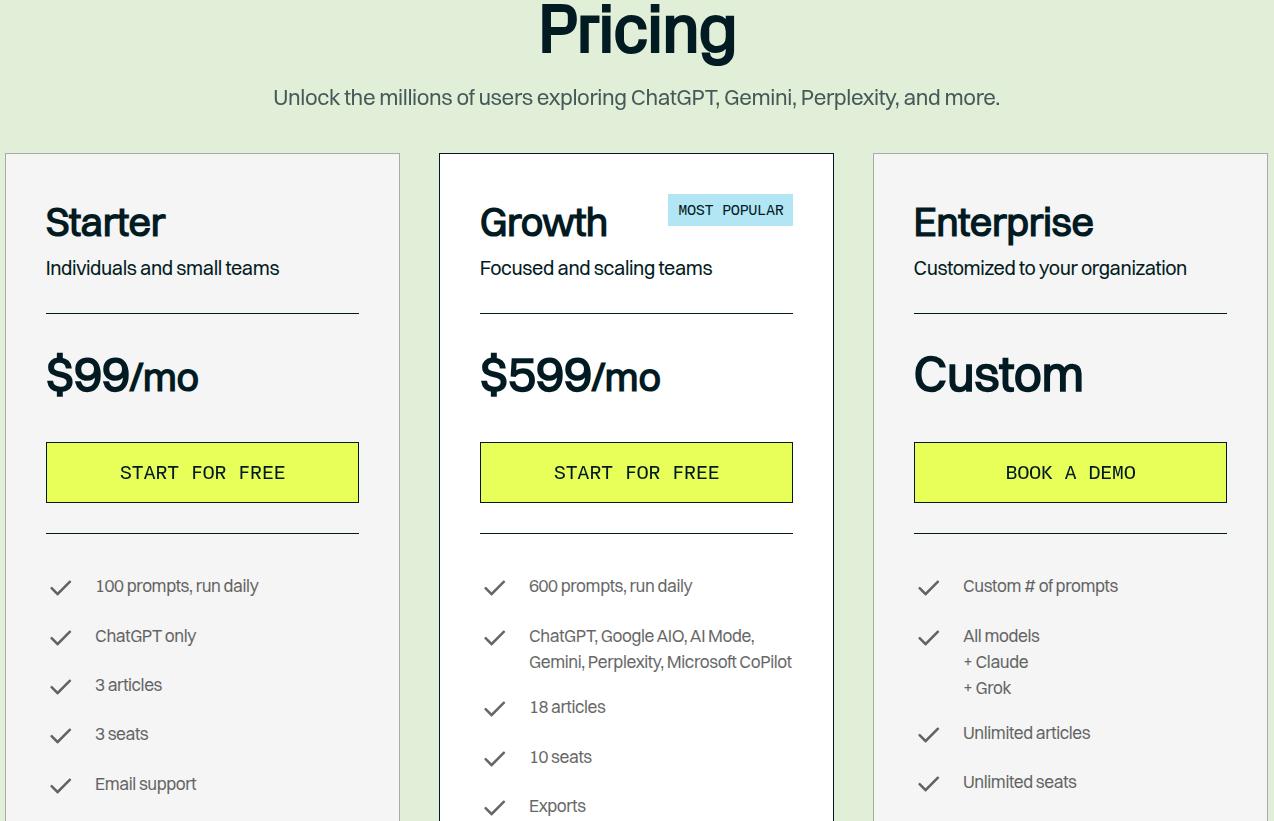The height and width of the screenshot is (821, 1274).
Task: Click the 'Custom' pricing label
Action: 997,376
